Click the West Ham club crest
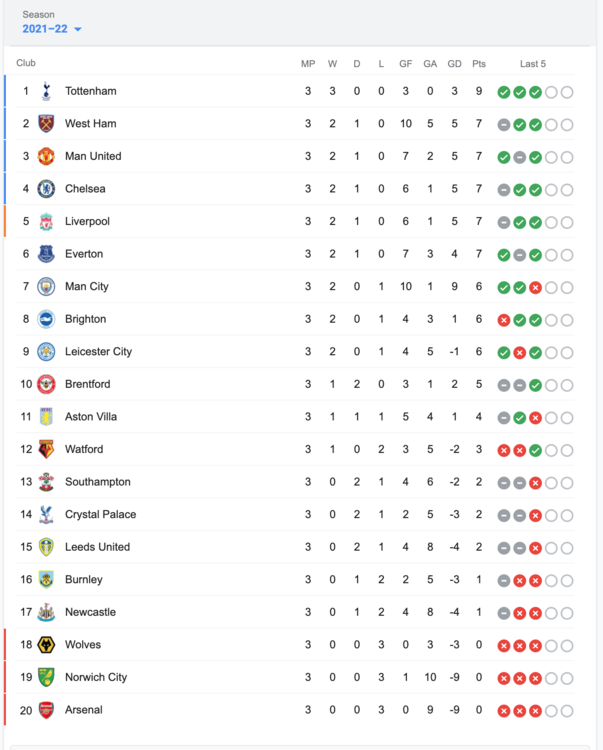 (x=46, y=124)
